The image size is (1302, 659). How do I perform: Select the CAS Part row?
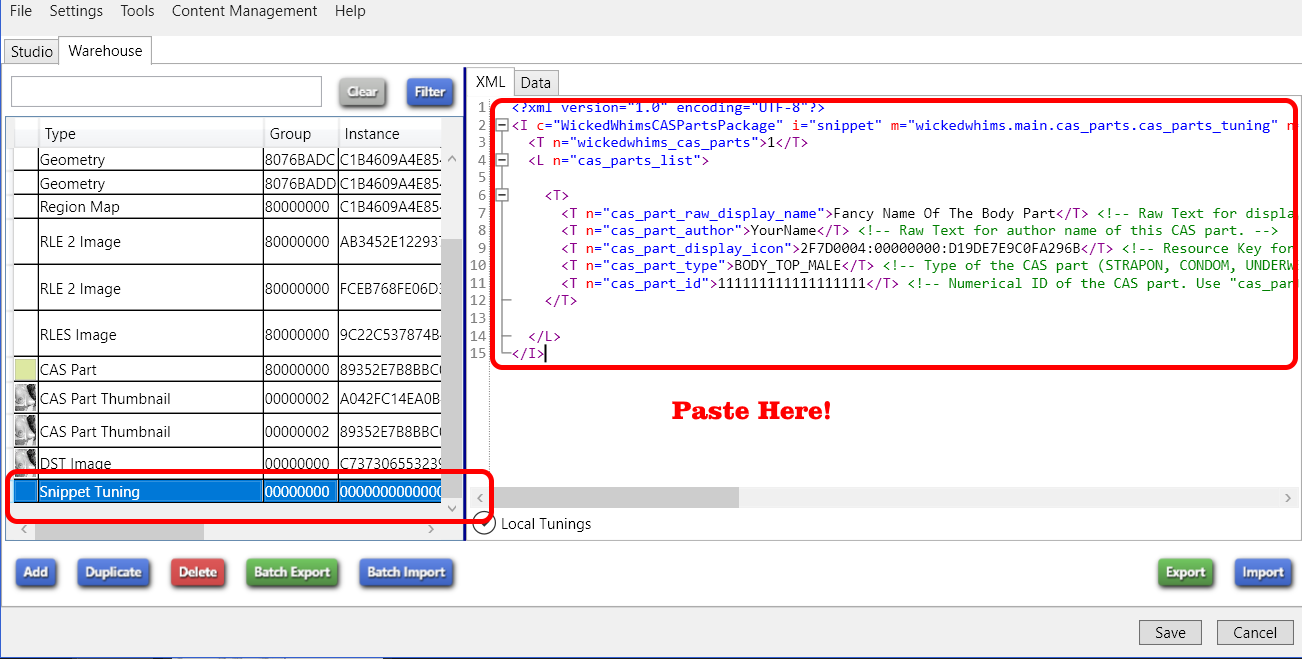tap(227, 369)
